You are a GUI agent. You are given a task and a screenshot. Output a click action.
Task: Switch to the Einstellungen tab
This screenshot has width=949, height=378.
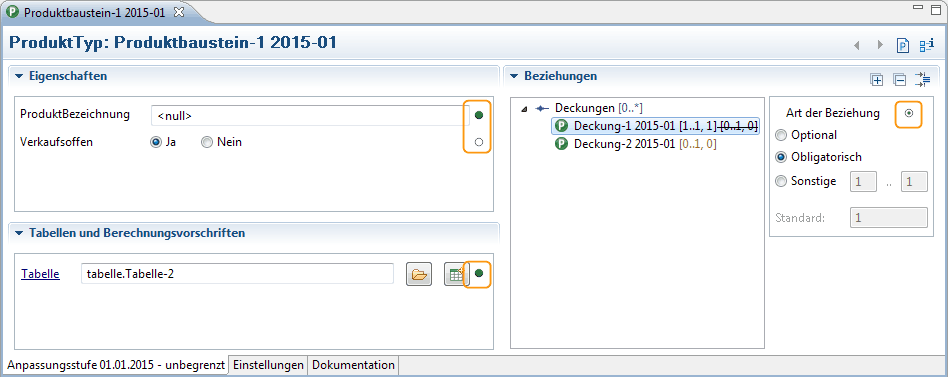268,365
